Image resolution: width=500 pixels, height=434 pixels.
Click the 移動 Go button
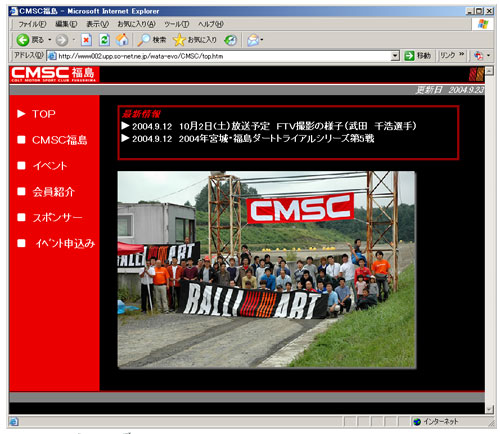pyautogui.click(x=417, y=56)
